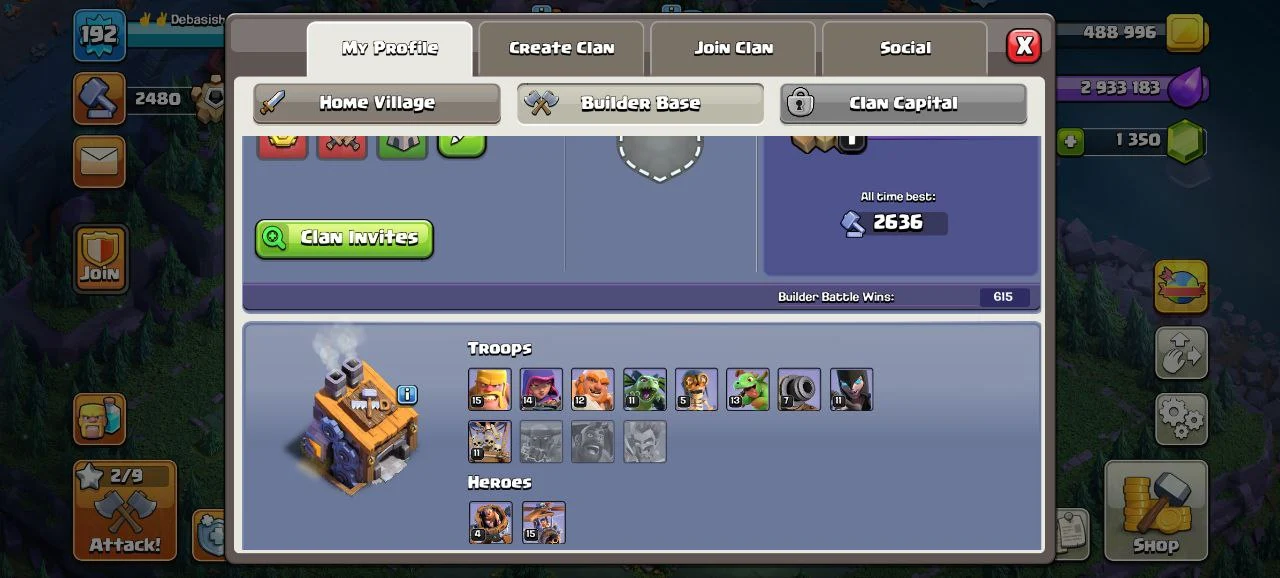Open the mailbox messages icon
Viewport: 1280px width, 578px height.
pos(99,162)
